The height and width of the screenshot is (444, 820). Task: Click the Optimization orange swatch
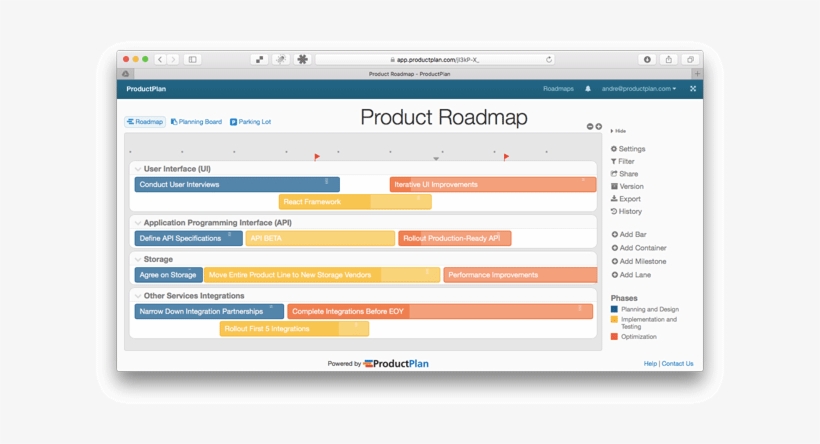coord(614,337)
